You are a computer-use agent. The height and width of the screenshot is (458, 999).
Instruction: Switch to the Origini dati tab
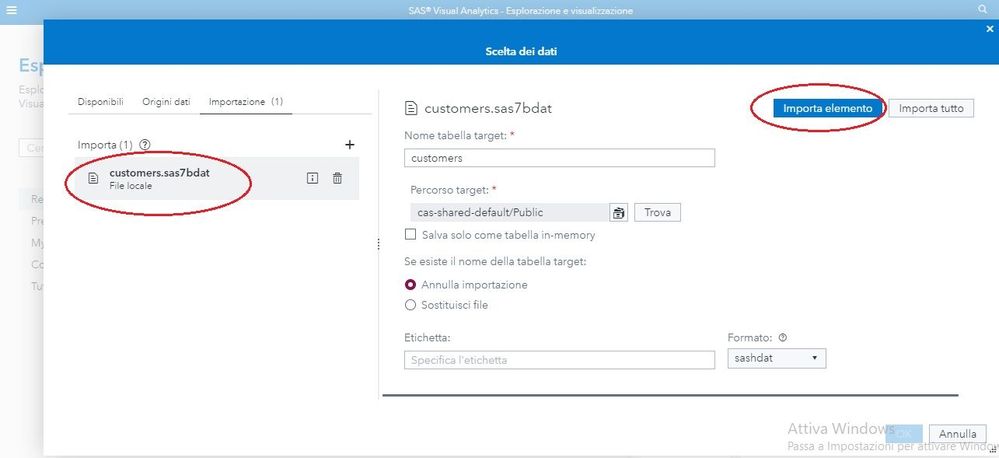point(166,102)
